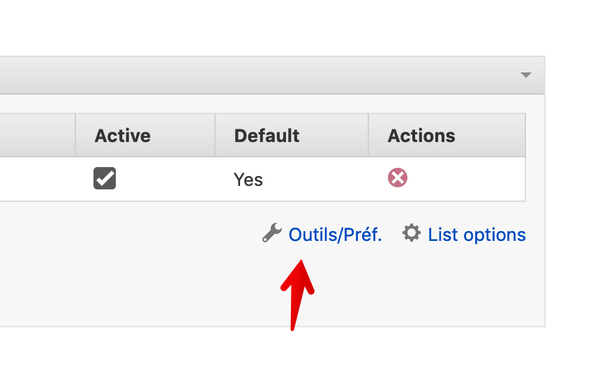This screenshot has height=376, width=600.
Task: Click the gray panel title bar
Action: pos(260,75)
